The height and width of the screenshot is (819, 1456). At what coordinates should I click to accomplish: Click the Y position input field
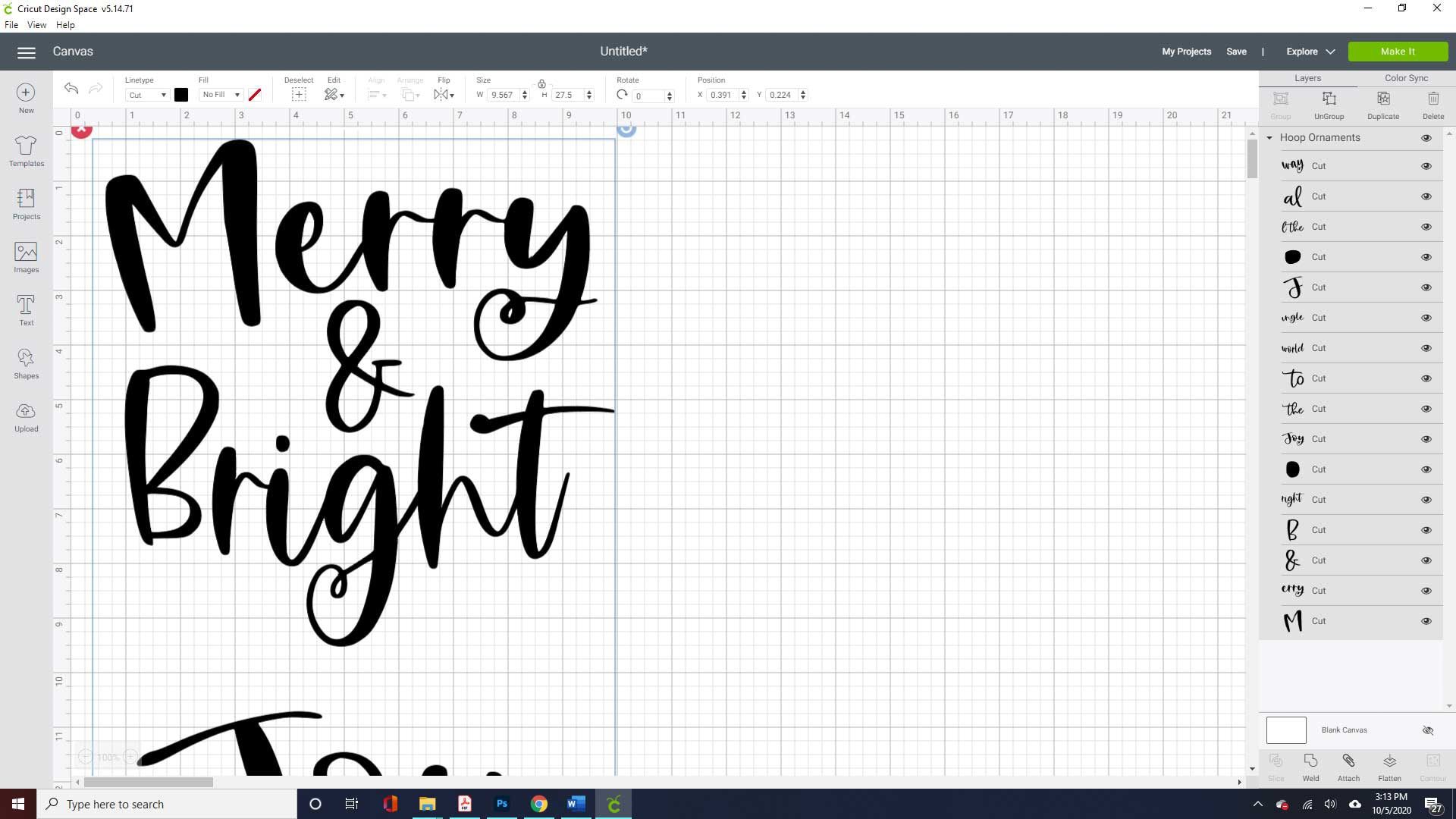pyautogui.click(x=782, y=95)
